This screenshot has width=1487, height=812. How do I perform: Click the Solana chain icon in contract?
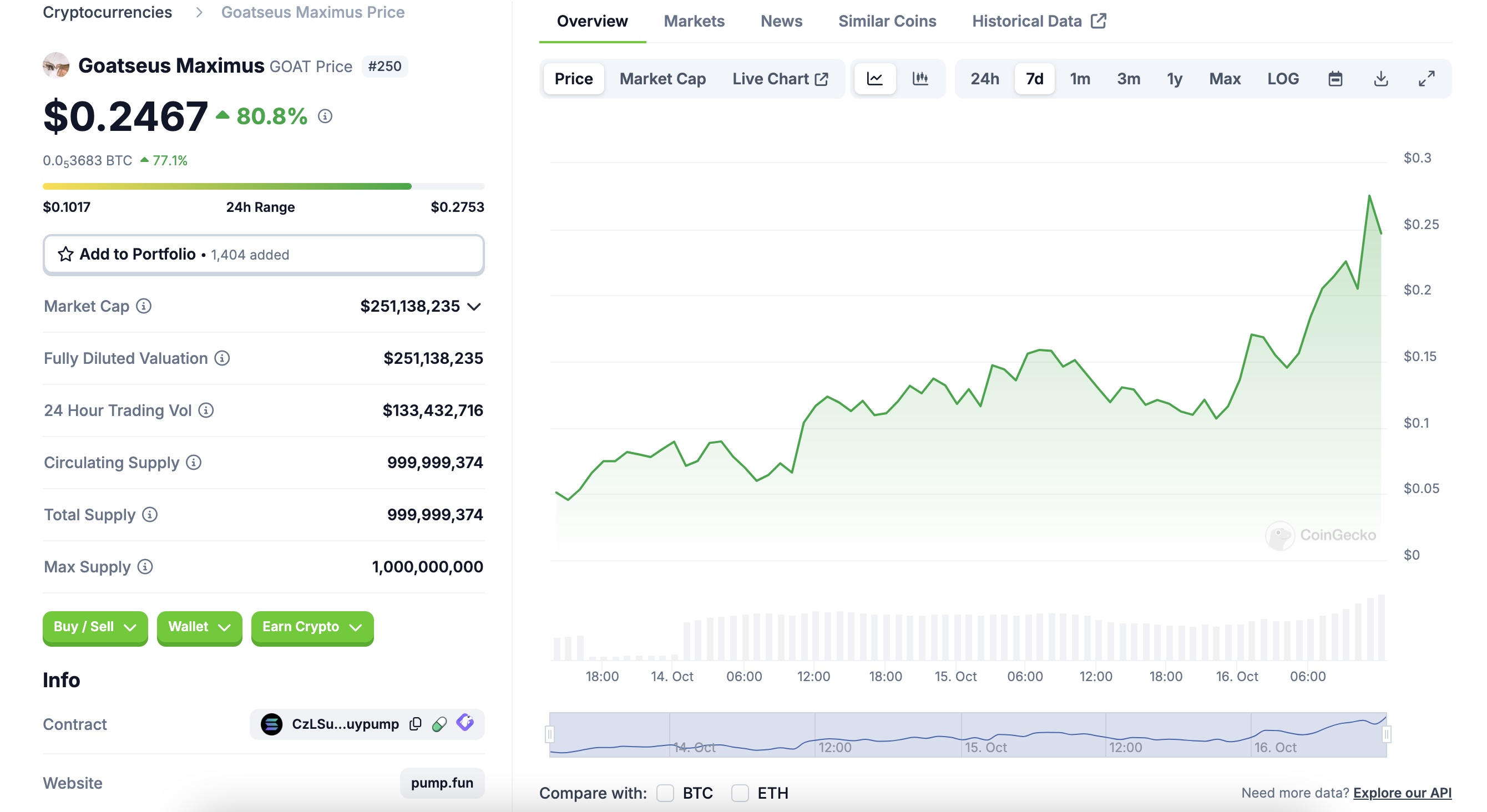271,724
